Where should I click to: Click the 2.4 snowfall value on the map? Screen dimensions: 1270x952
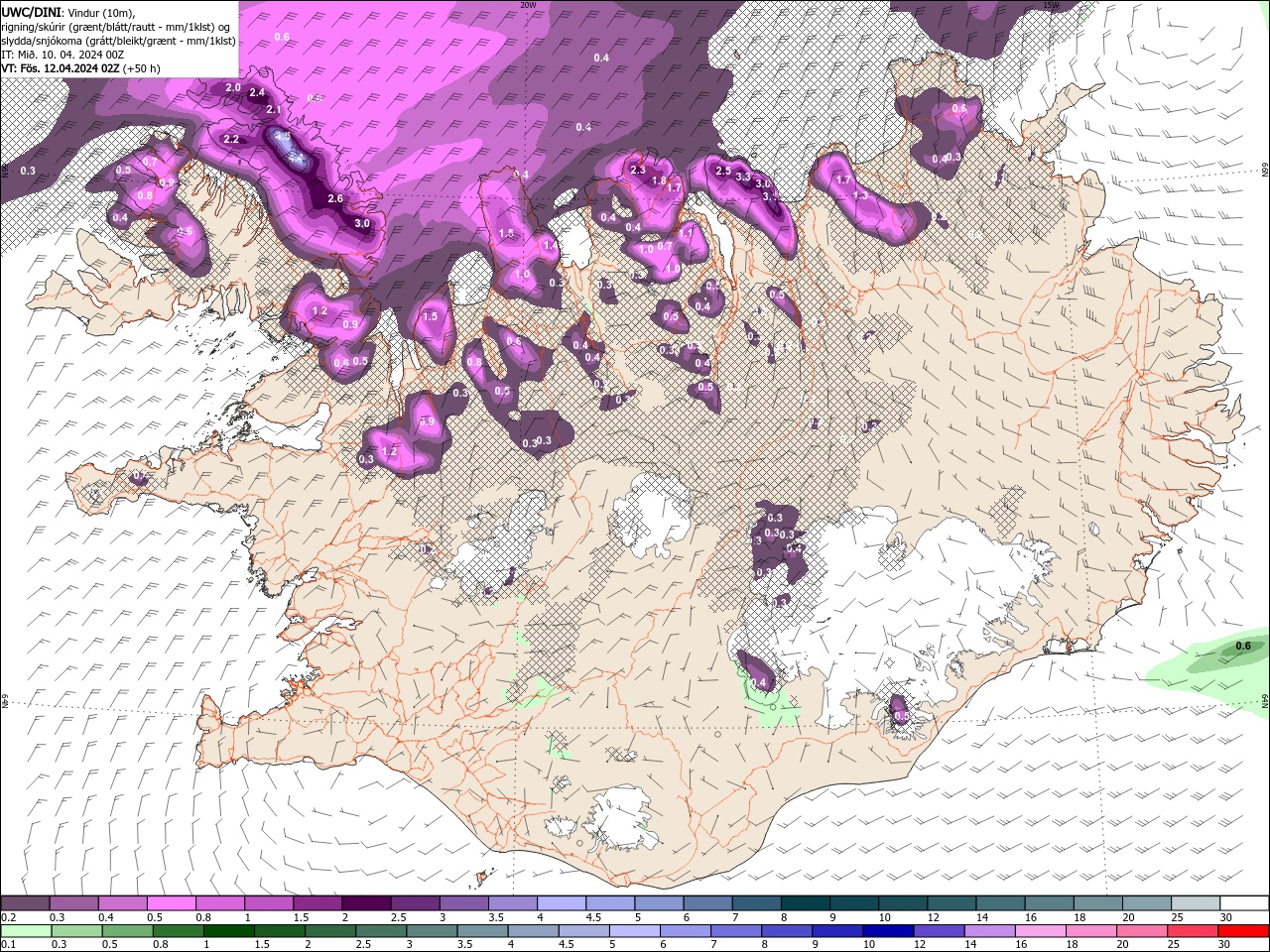pos(257,93)
